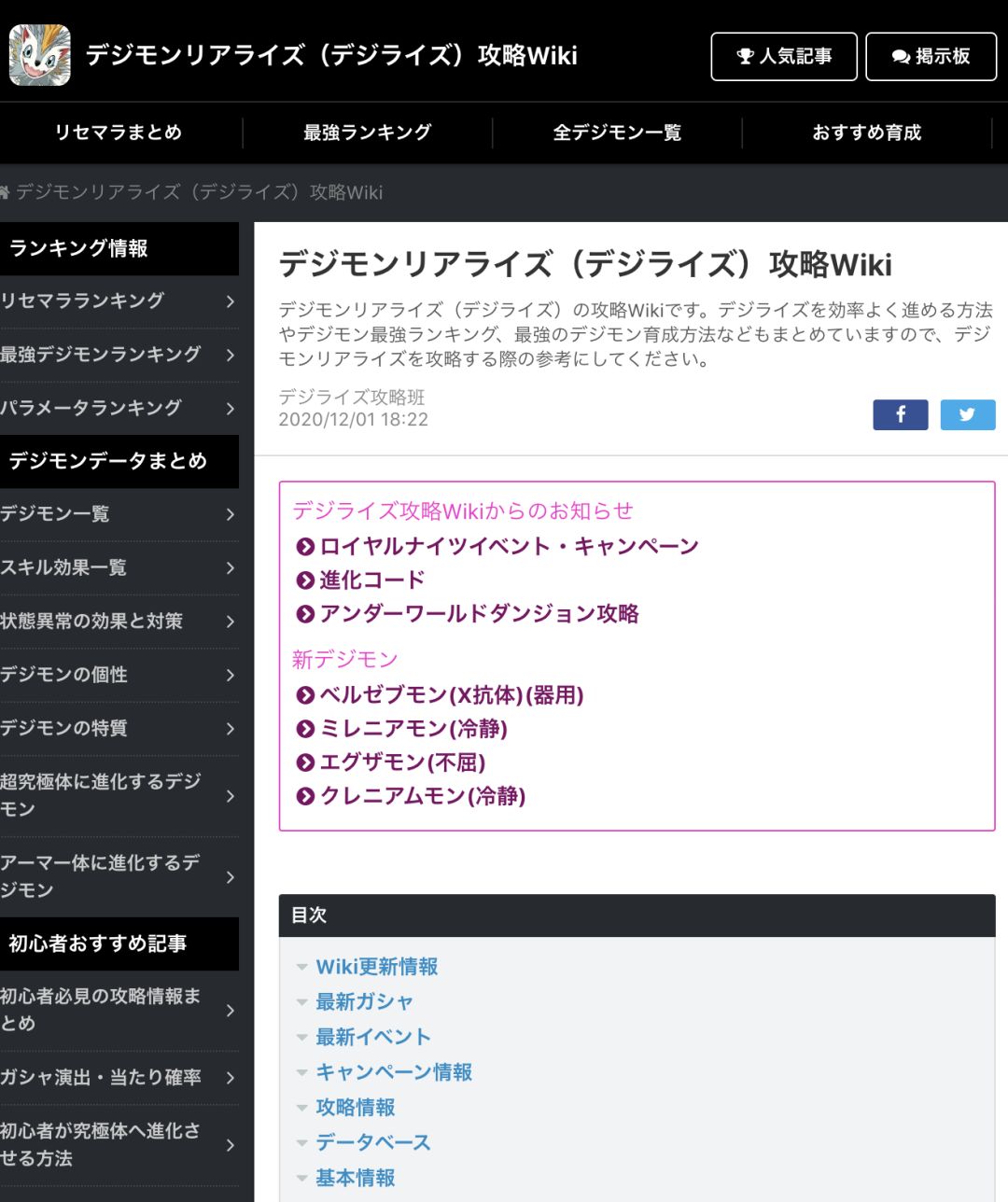Image resolution: width=1008 pixels, height=1202 pixels.
Task: Jump to 最新イベント in table of contents
Action: pyautogui.click(x=373, y=1037)
